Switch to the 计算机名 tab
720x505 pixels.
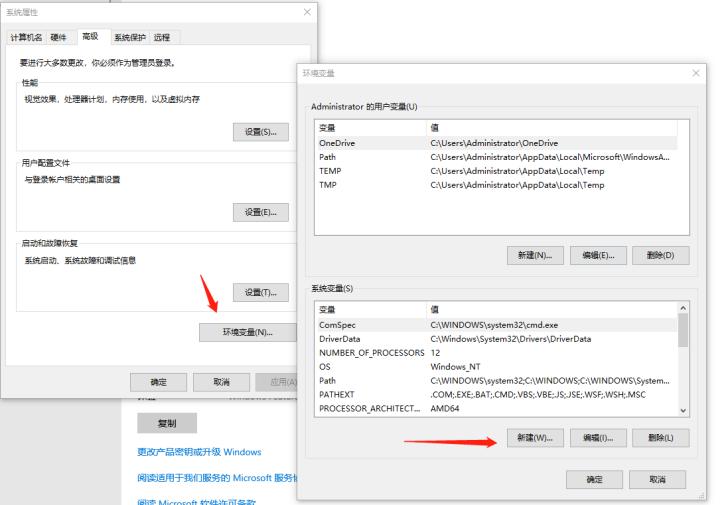[26, 37]
